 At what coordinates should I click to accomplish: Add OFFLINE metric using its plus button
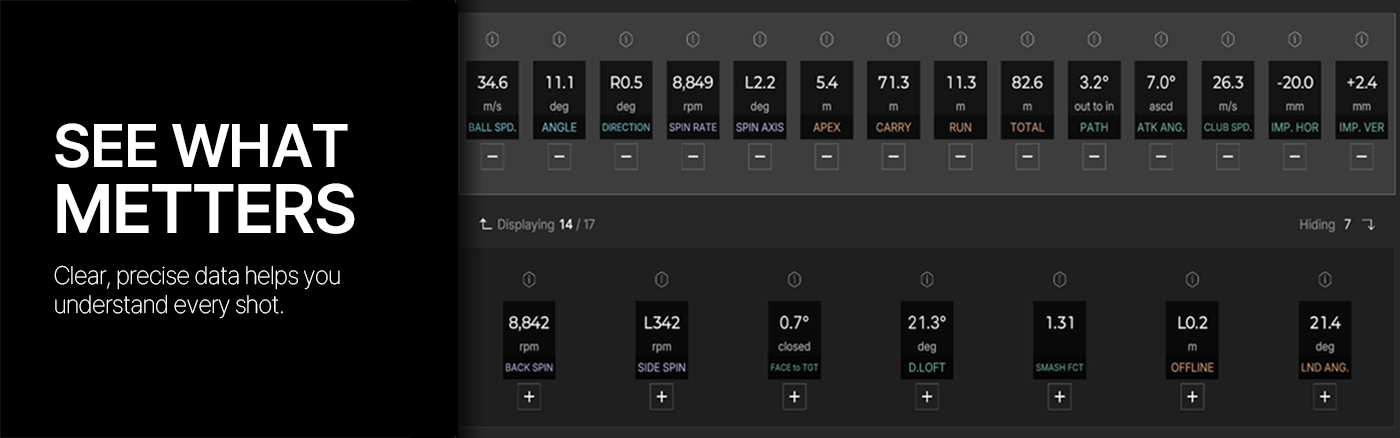[1192, 396]
